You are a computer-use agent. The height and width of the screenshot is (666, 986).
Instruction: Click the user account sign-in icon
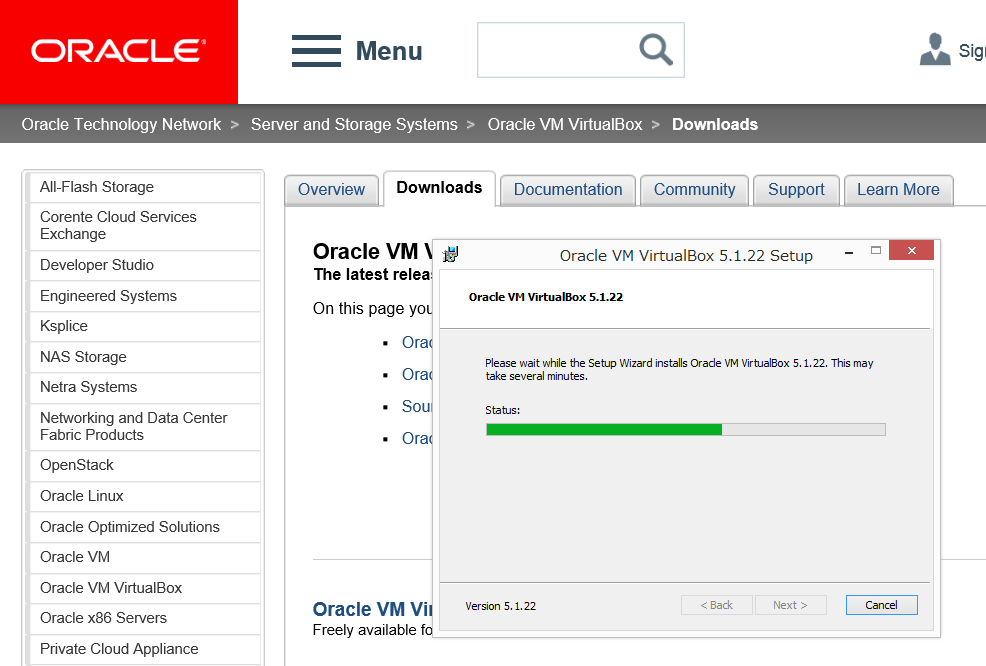[x=935, y=50]
